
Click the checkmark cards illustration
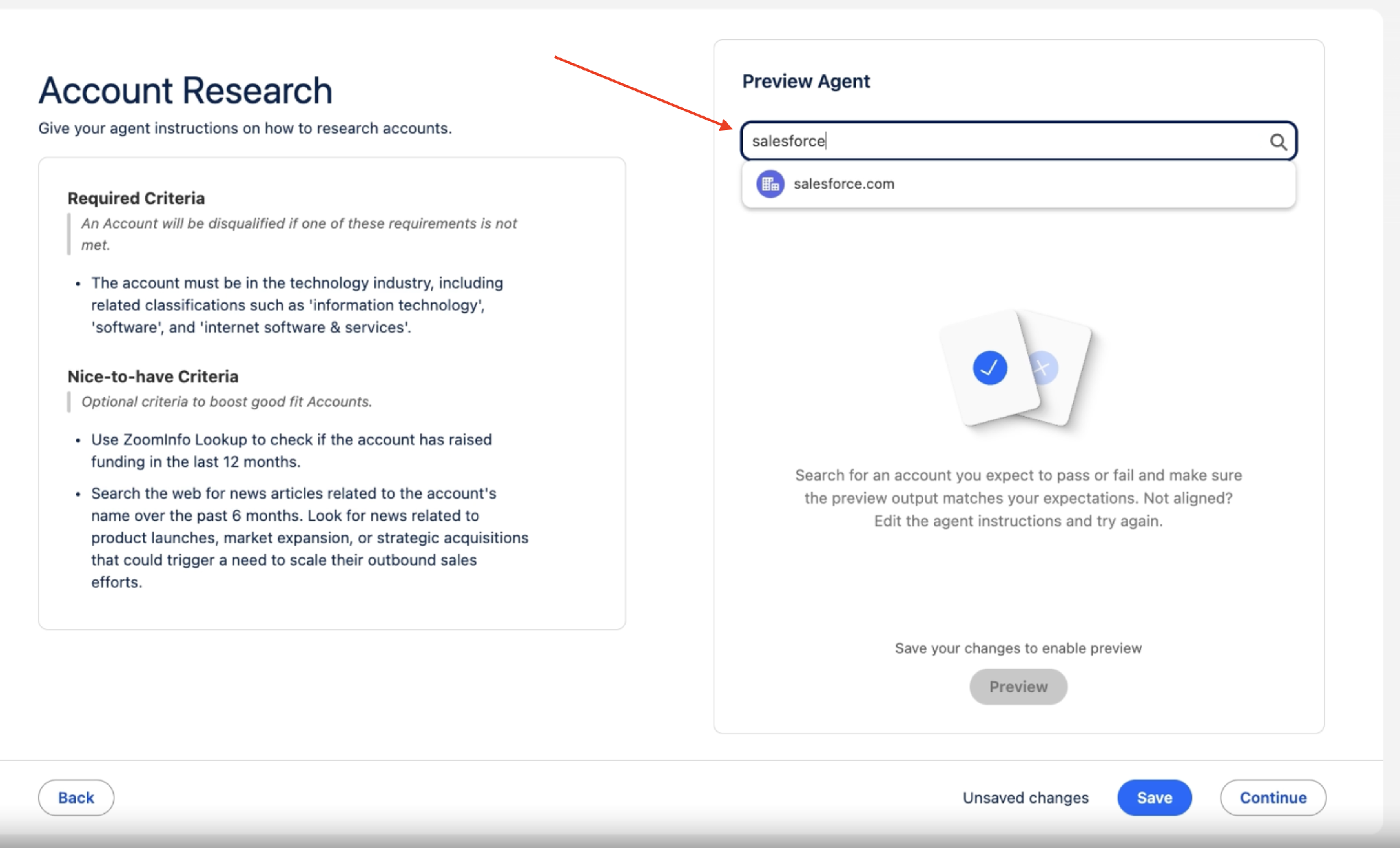click(x=1017, y=369)
